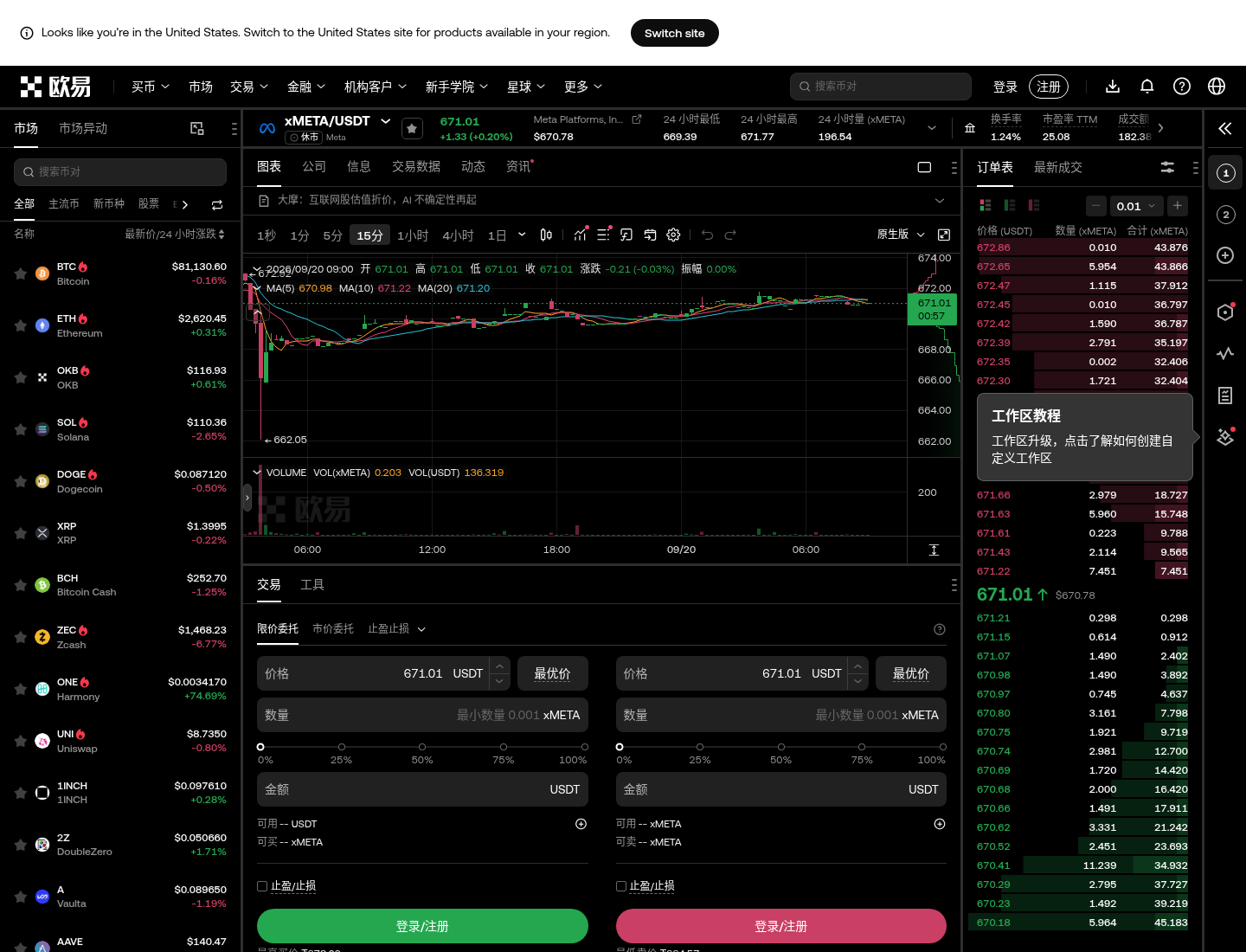
Task: Show only asks (red) order book view
Action: [1033, 205]
